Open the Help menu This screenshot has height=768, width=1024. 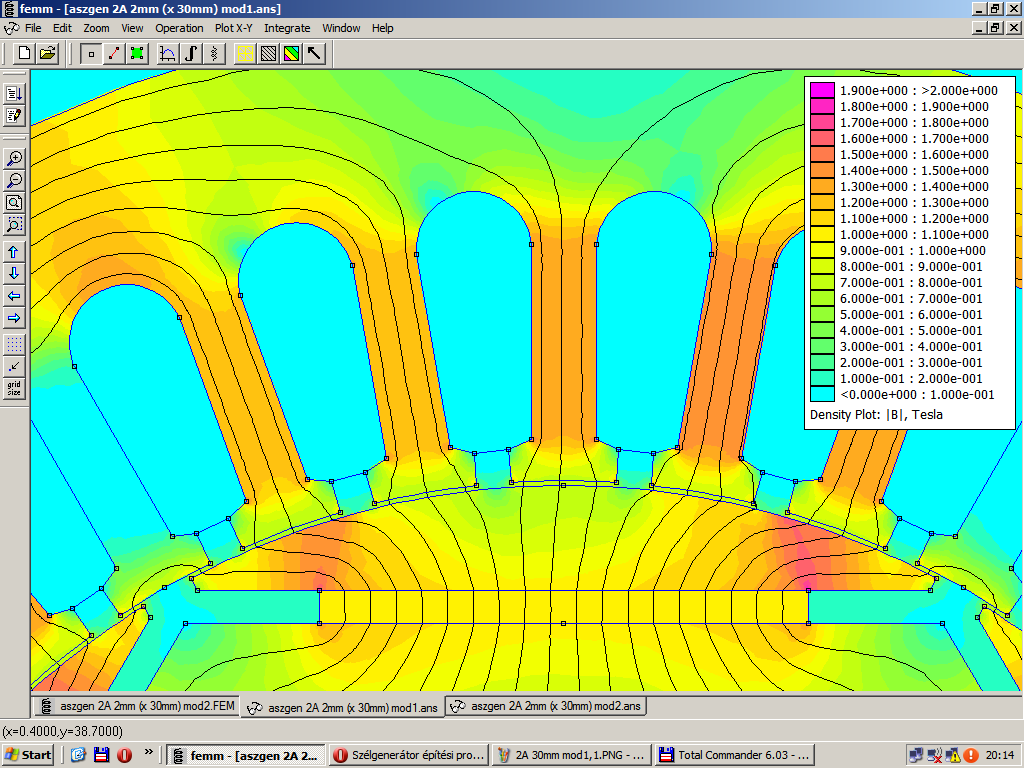[383, 28]
